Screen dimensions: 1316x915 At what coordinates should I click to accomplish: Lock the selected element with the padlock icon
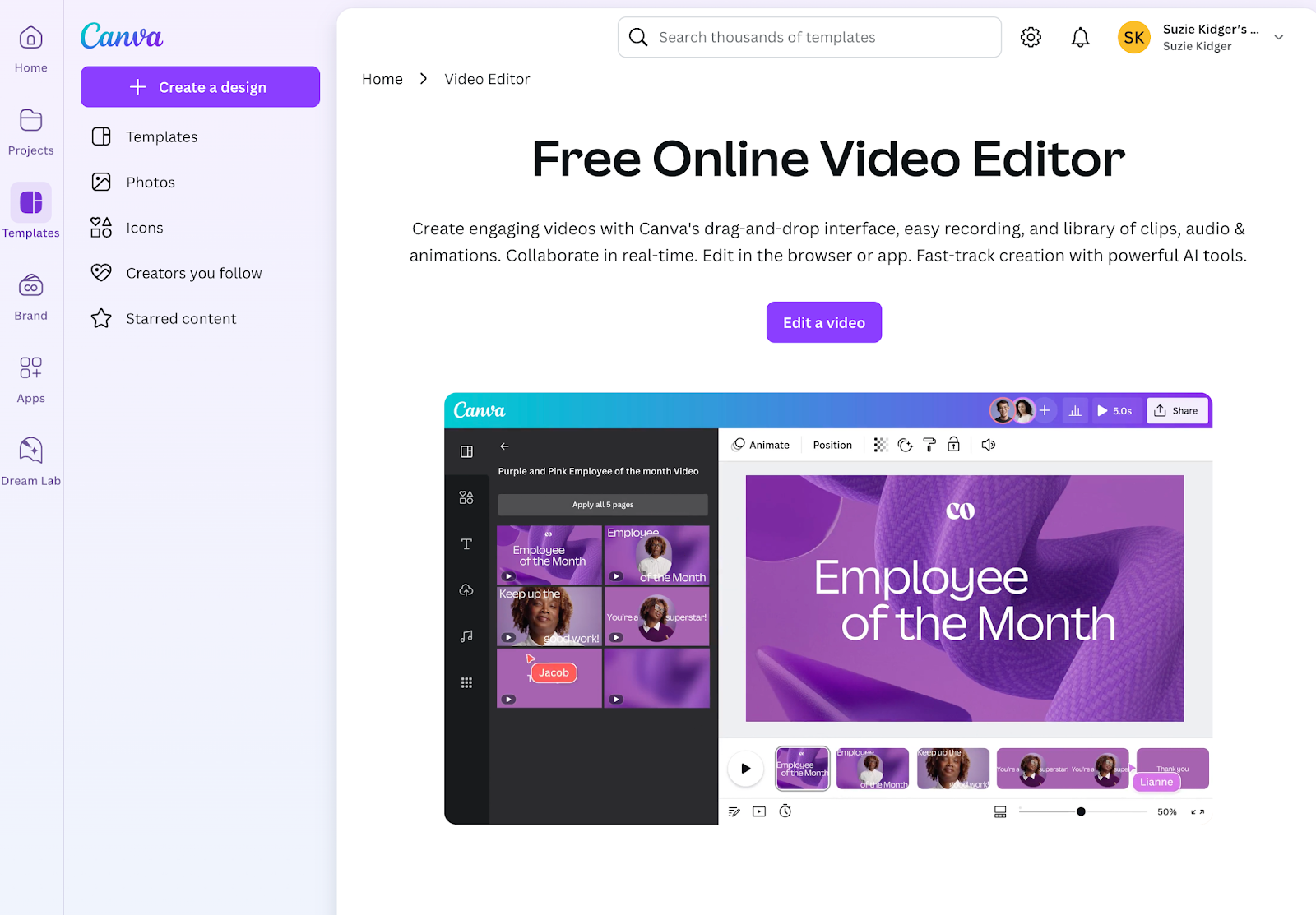pos(954,444)
